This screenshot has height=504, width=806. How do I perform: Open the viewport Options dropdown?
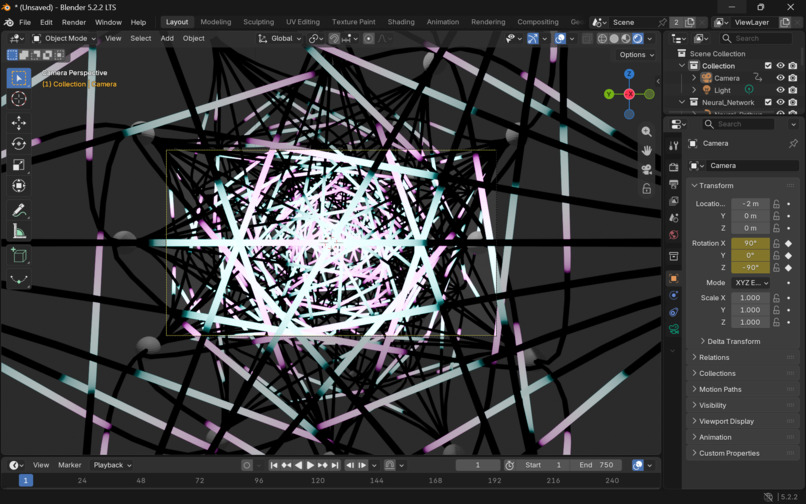636,55
